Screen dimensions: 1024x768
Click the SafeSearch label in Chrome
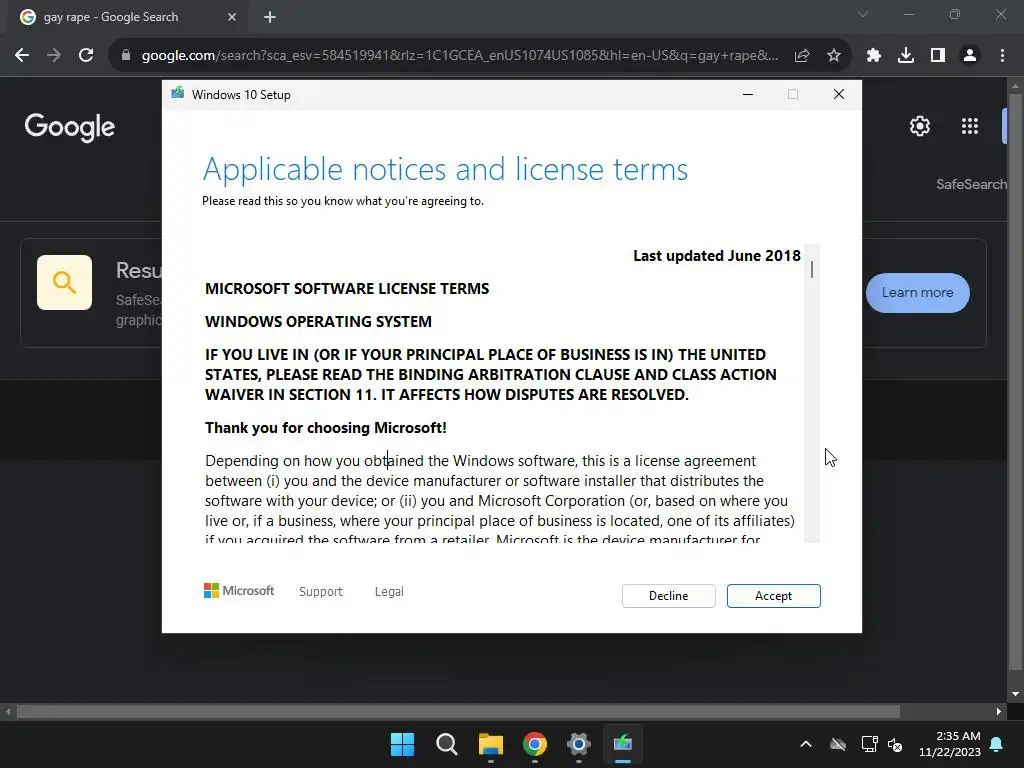(x=972, y=184)
